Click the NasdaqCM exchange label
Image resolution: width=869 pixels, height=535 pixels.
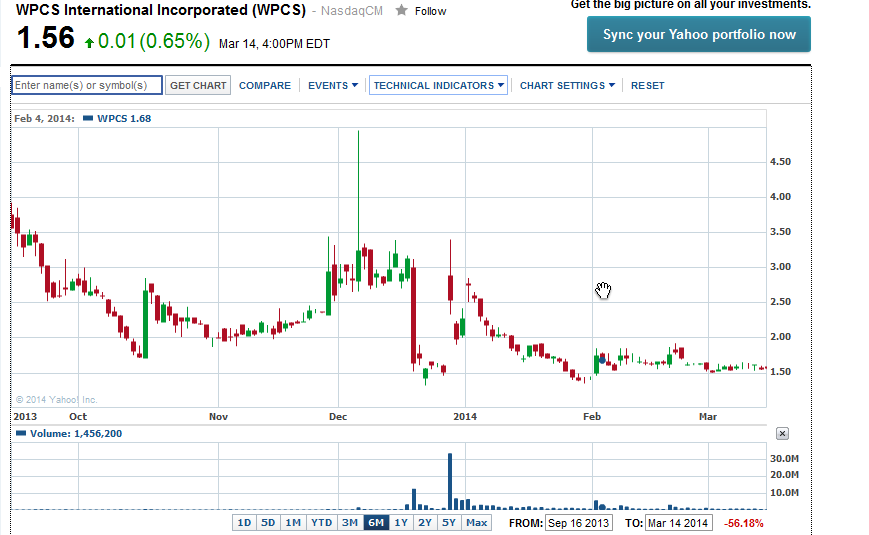[352, 11]
